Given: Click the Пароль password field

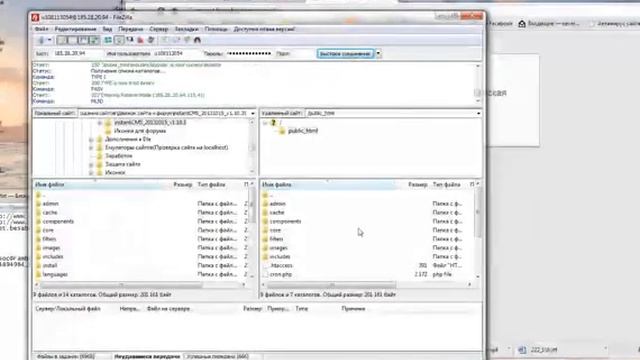Looking at the screenshot, I should point(249,53).
